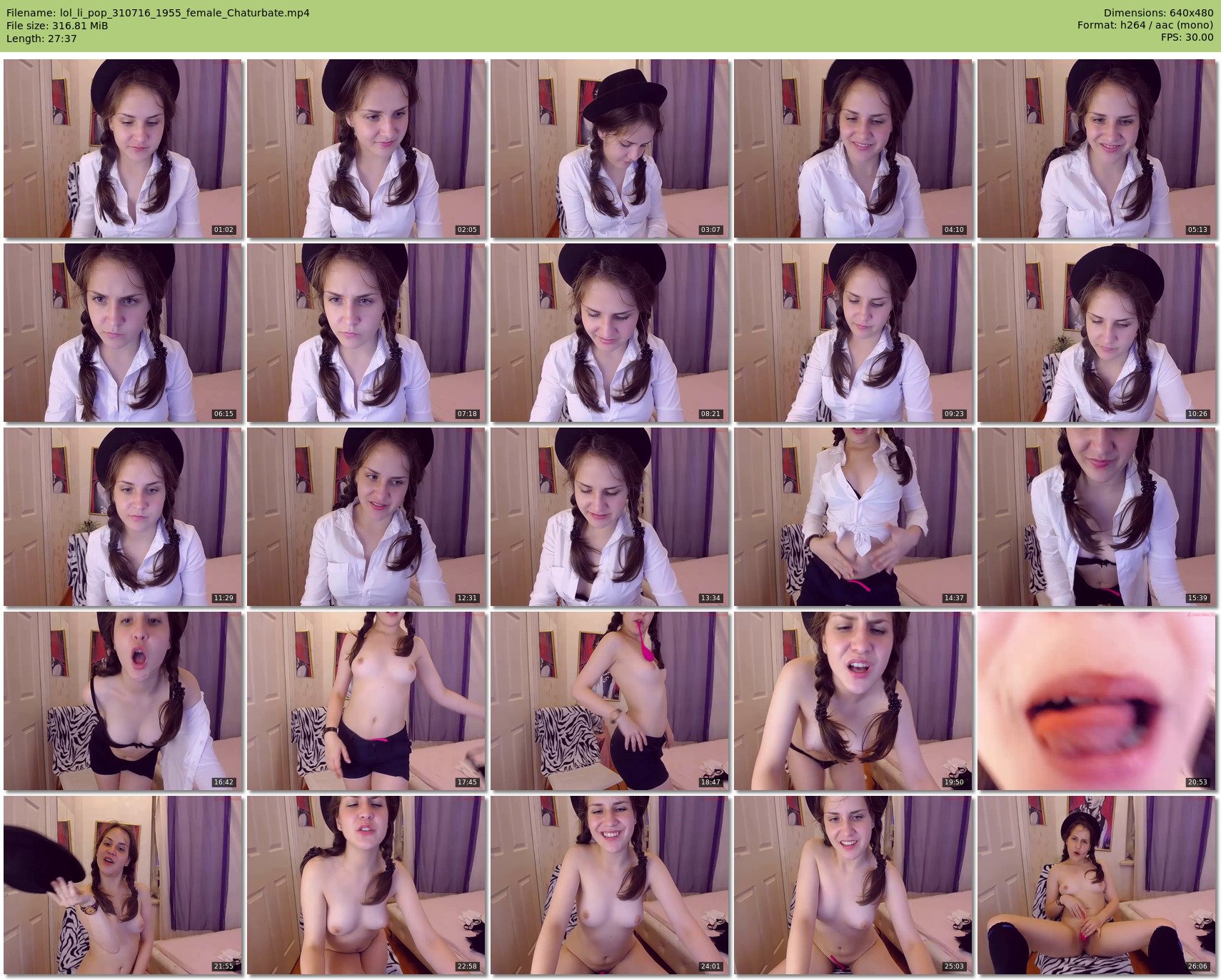Select the "Dimensions: 640x480" text
This screenshot has width=1221, height=980.
1158,13
